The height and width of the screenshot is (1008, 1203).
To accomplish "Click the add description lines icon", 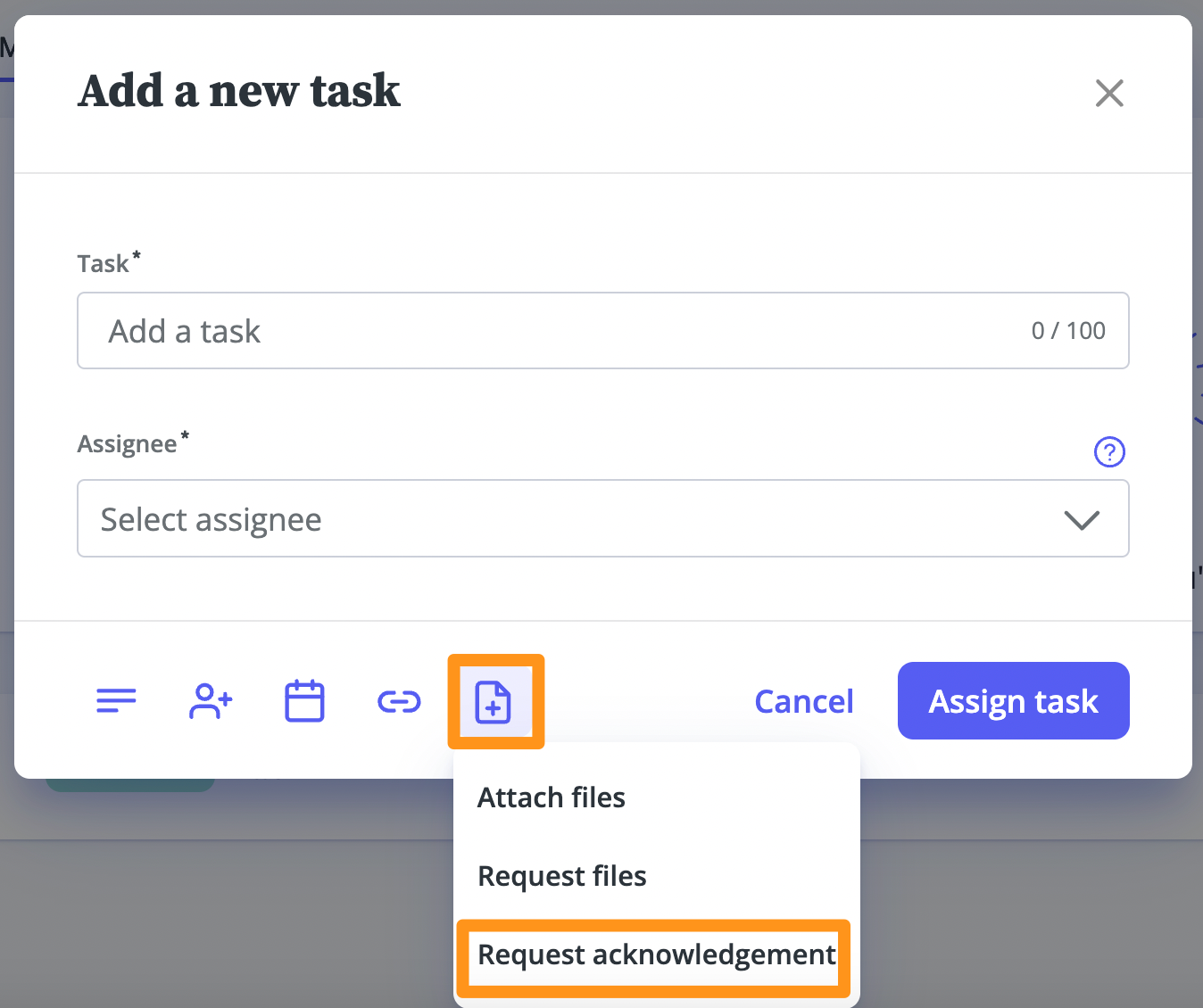I will pyautogui.click(x=116, y=701).
